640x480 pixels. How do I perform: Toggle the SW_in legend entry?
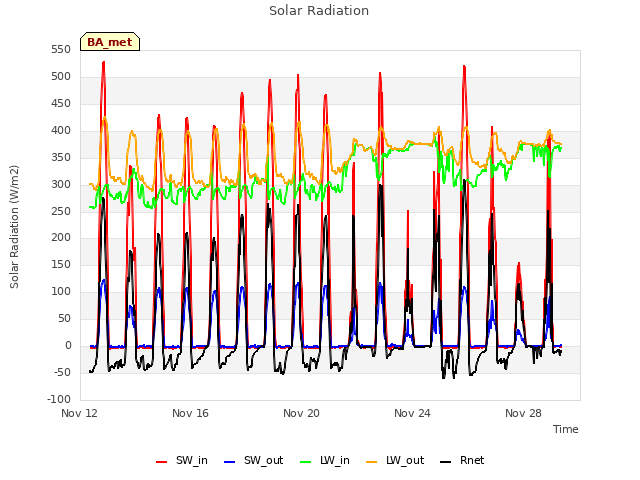(x=182, y=461)
